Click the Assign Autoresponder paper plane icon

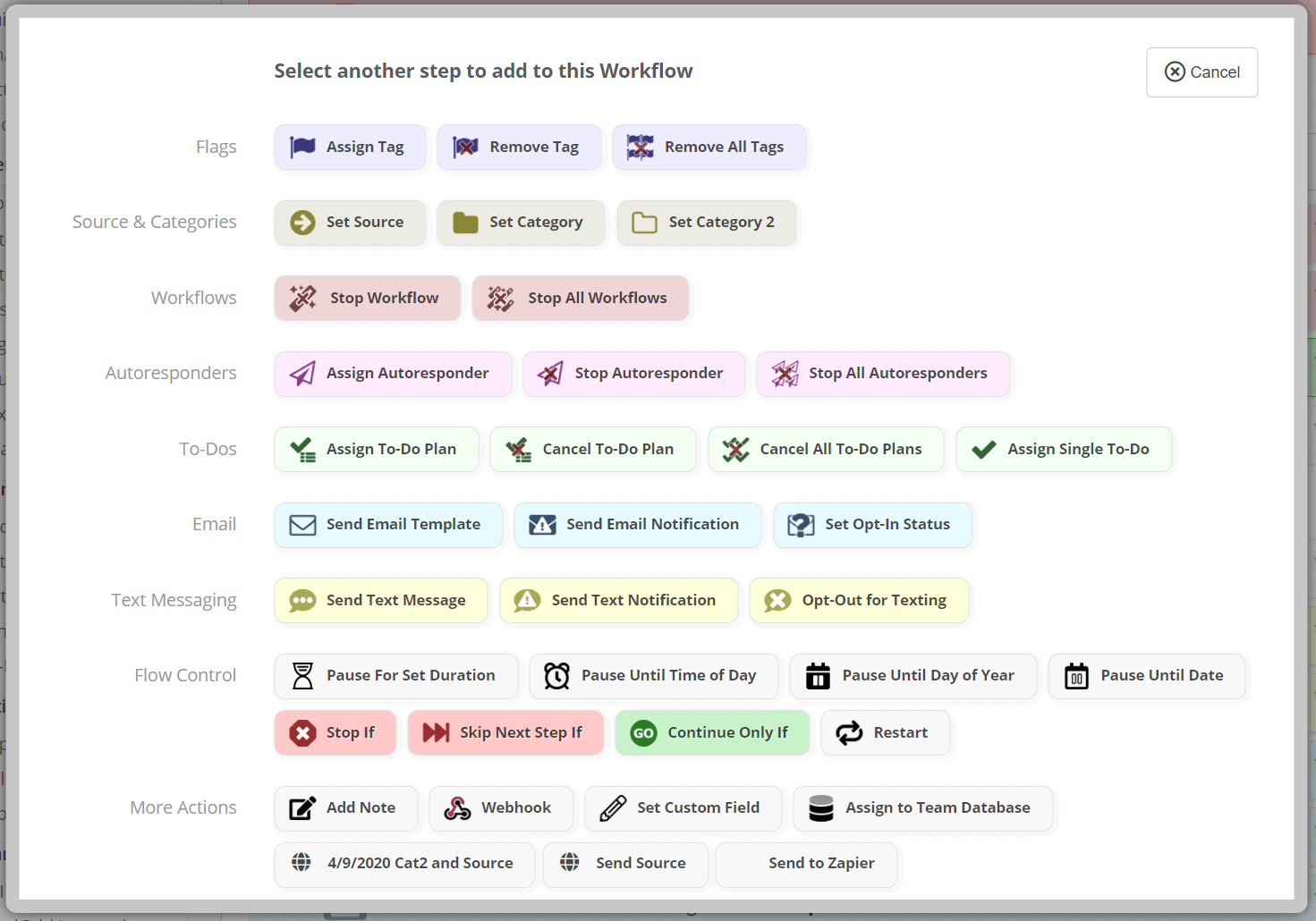[x=302, y=373]
